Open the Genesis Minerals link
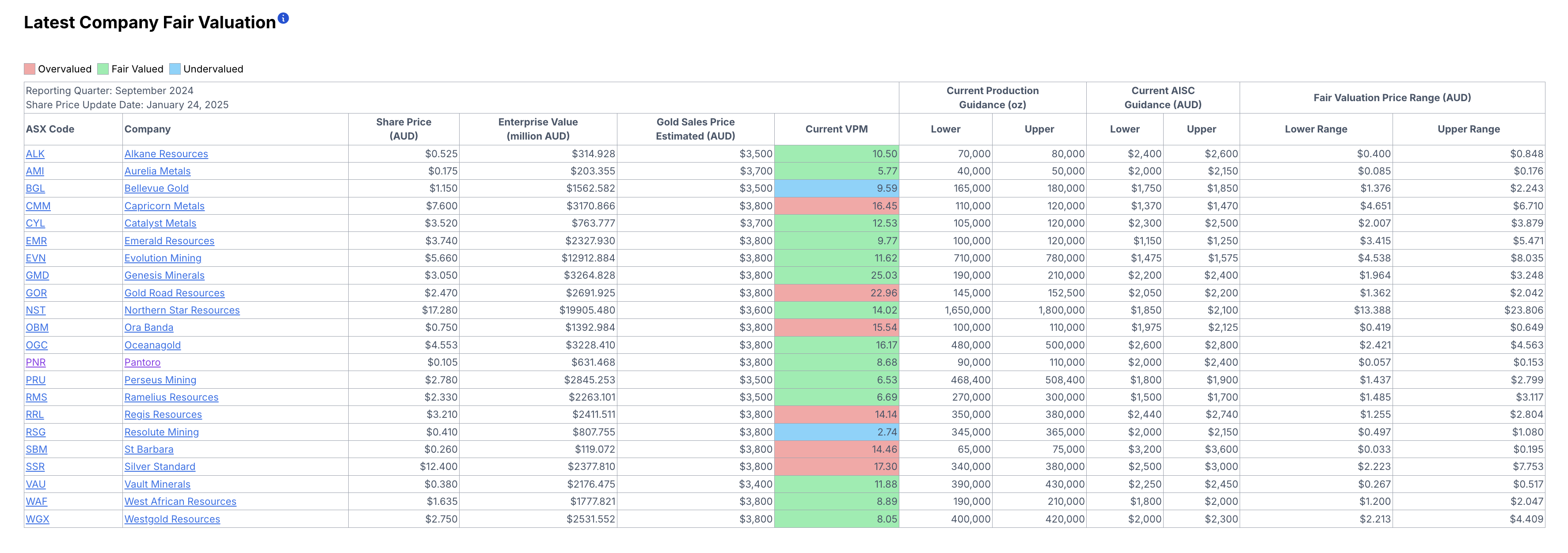This screenshot has width=1568, height=553. (164, 276)
